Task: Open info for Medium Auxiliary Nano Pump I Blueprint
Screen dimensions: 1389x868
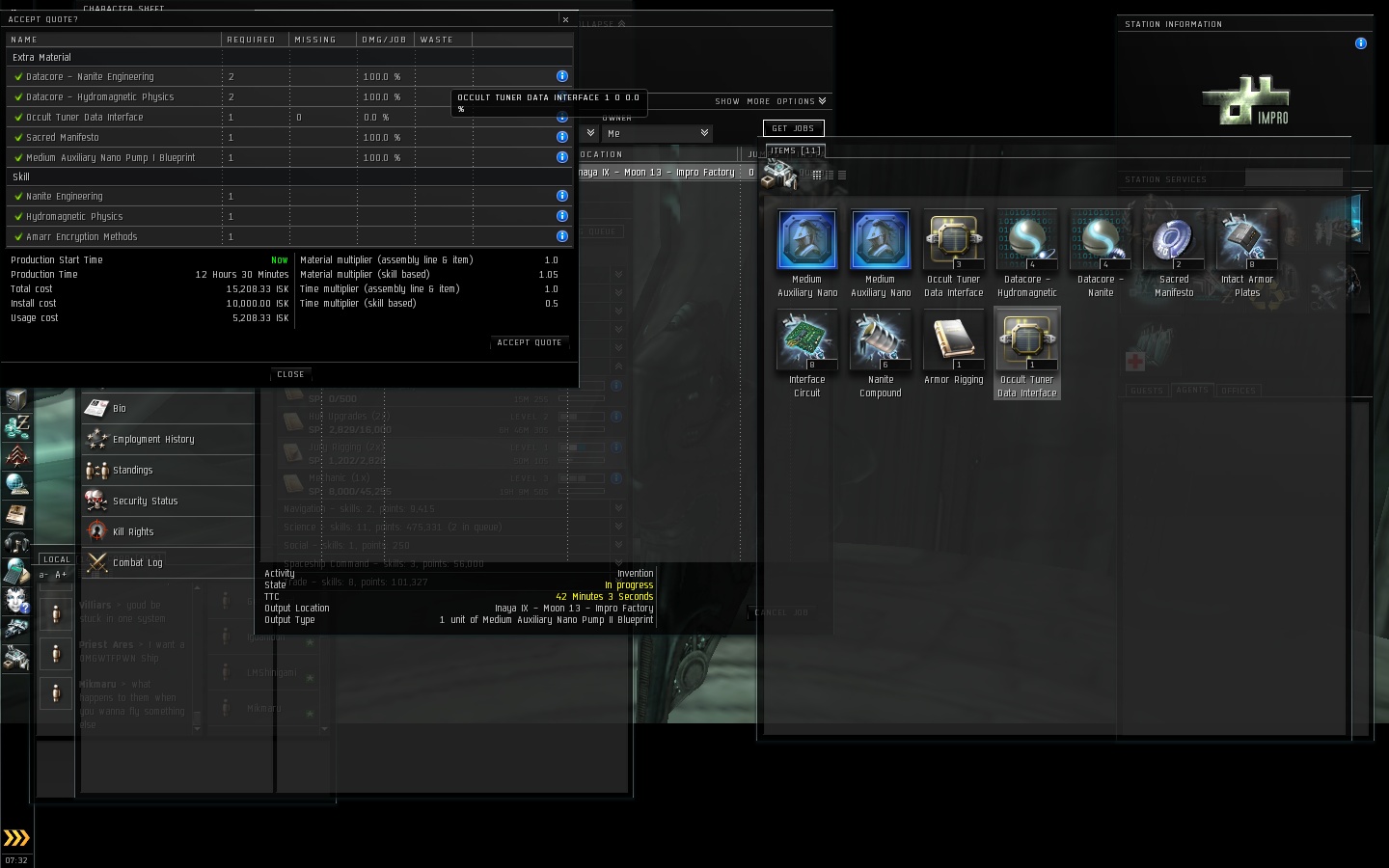Action: [x=562, y=157]
